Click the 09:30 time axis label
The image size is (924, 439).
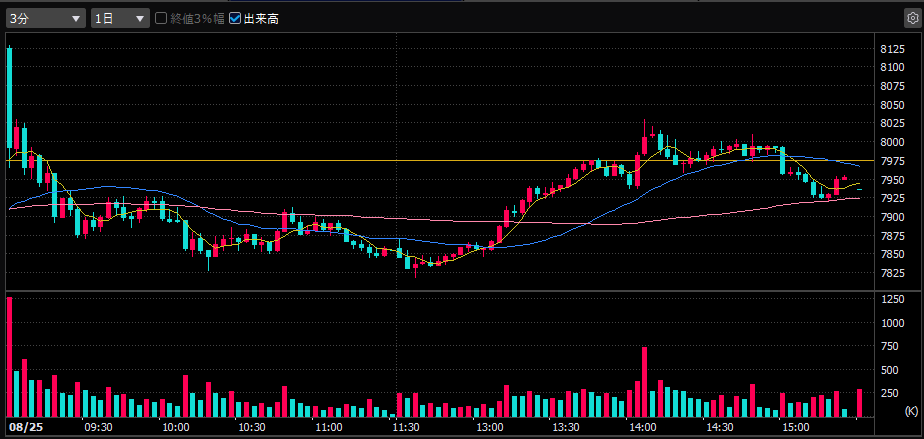(99, 427)
